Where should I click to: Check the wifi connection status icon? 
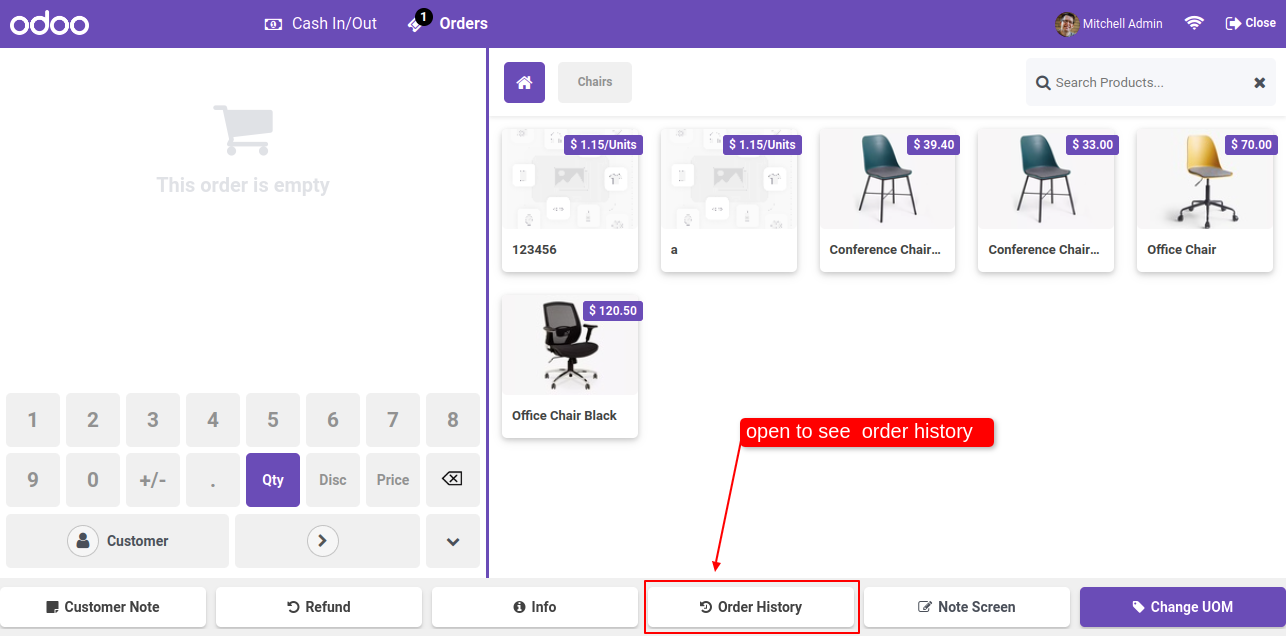click(x=1194, y=23)
